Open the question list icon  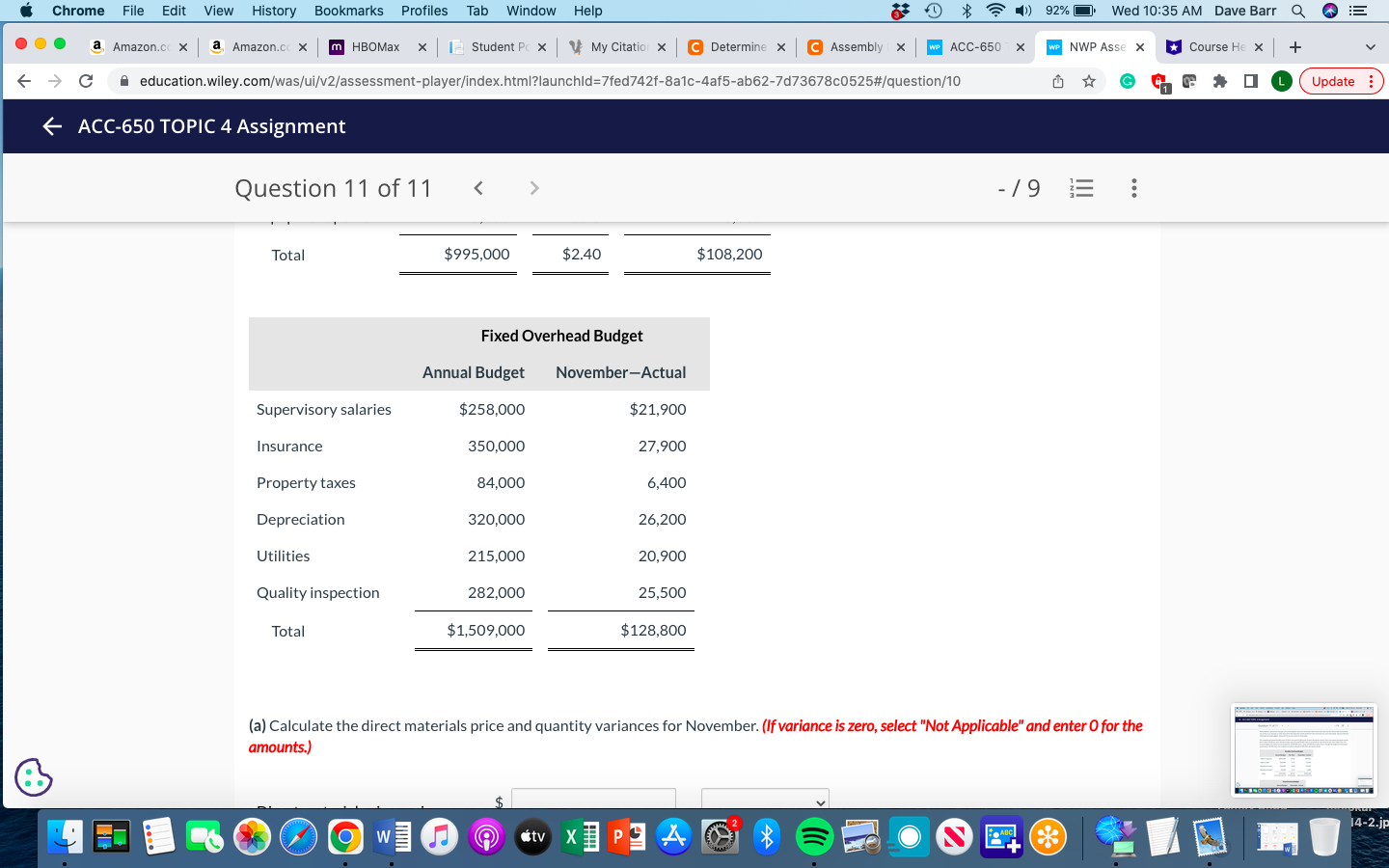coord(1082,188)
